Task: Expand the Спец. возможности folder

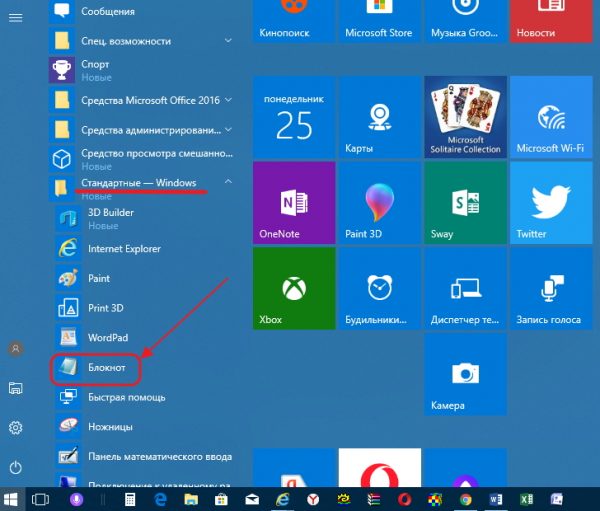Action: click(229, 41)
